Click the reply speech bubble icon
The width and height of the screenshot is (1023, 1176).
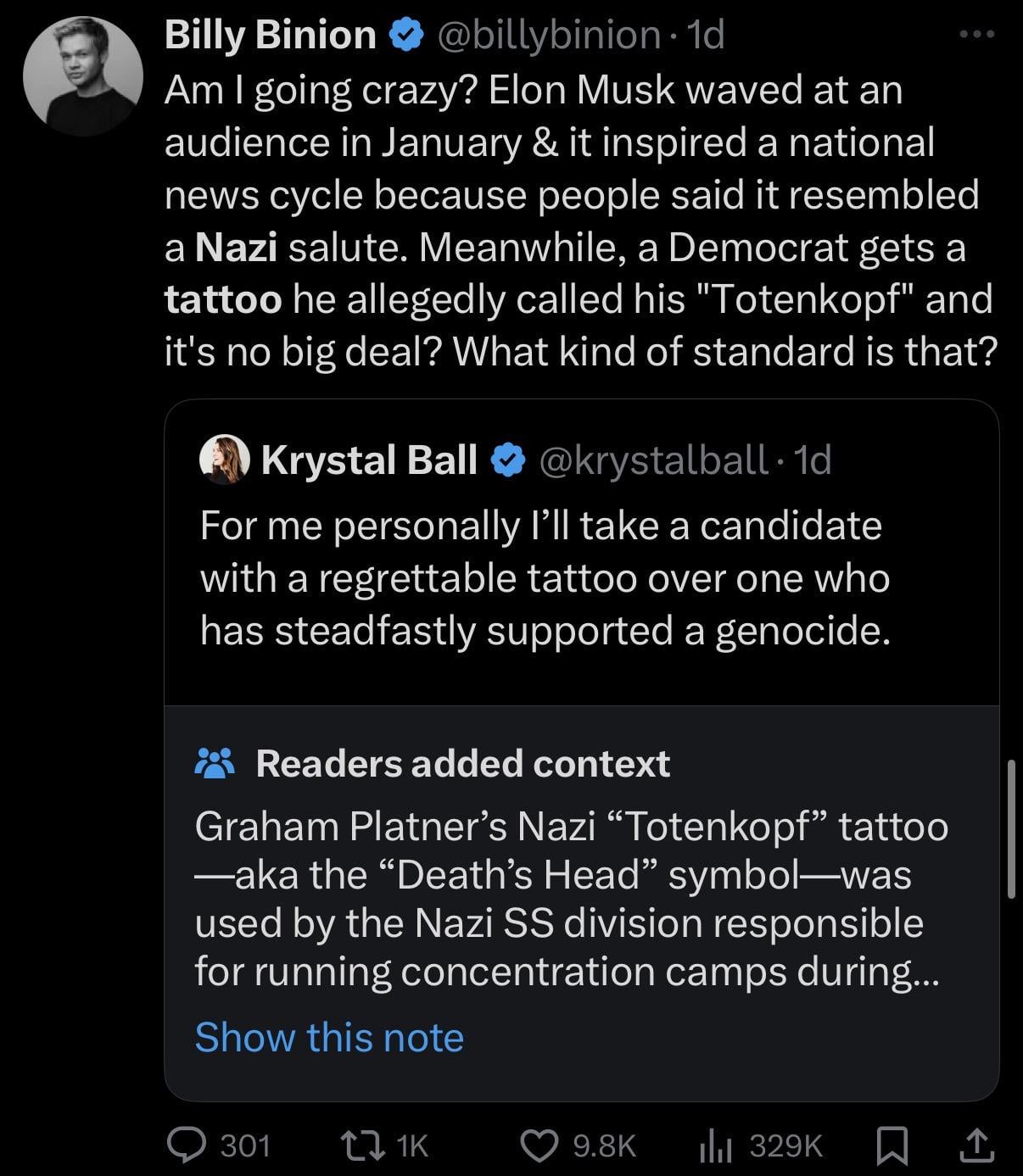tap(183, 1145)
